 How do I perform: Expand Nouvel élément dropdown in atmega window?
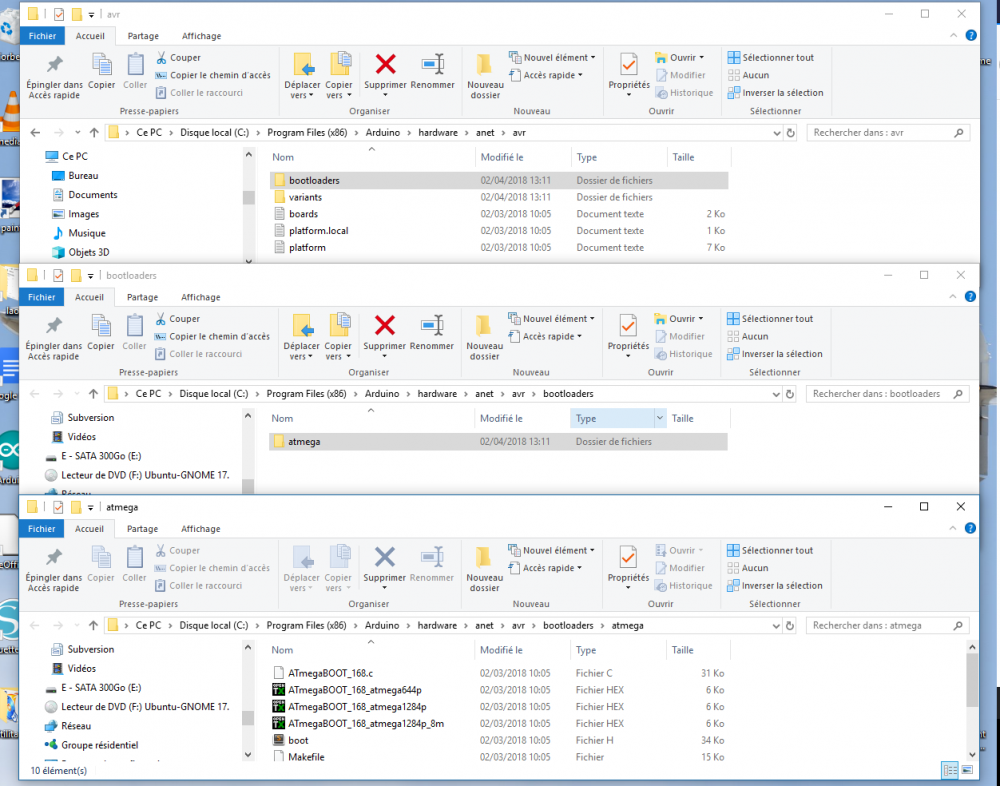click(x=592, y=550)
